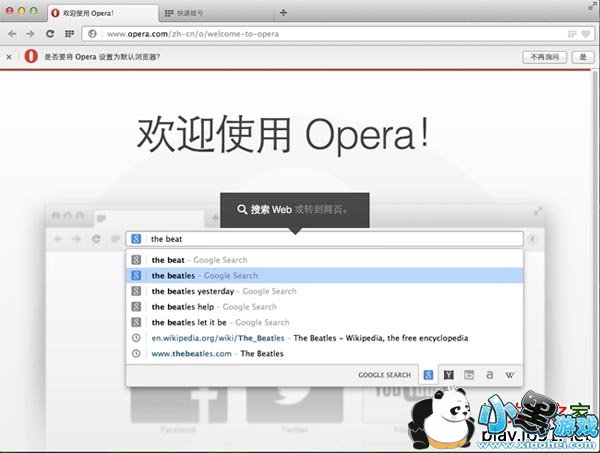Viewport: 600px width, 453px height.
Task: Click the Twitter speed dial tile
Action: (x=295, y=406)
